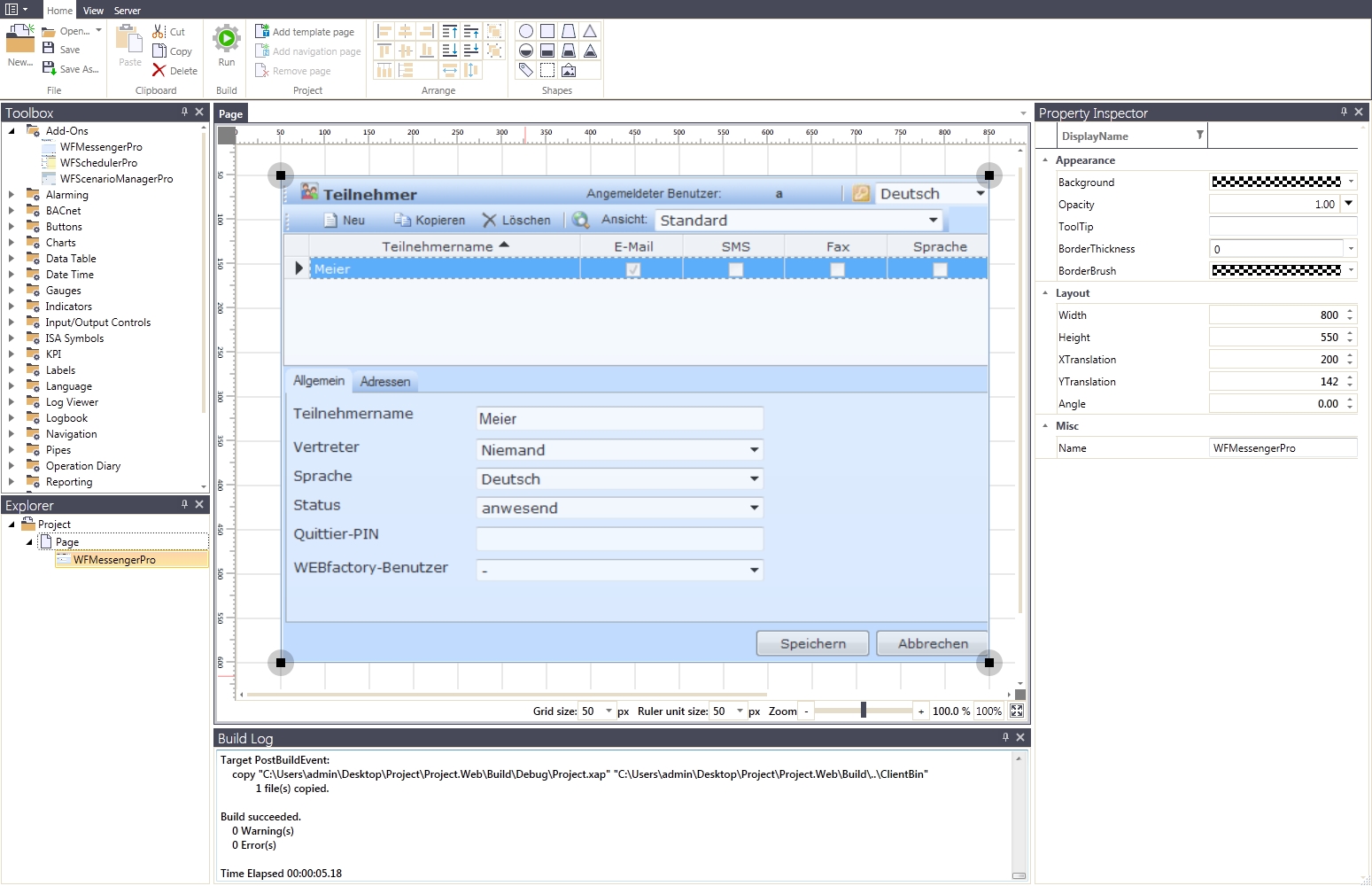Select the triangle shape tool
1372x886 pixels.
coord(590,31)
